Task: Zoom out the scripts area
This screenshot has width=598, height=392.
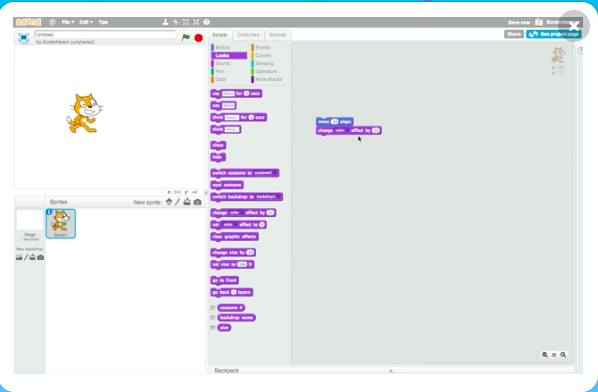Action: (545, 355)
